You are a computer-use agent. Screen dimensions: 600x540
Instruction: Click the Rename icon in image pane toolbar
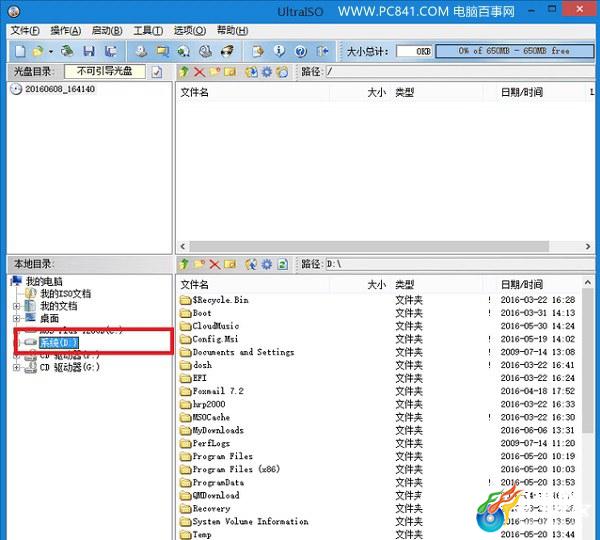pyautogui.click(x=230, y=72)
